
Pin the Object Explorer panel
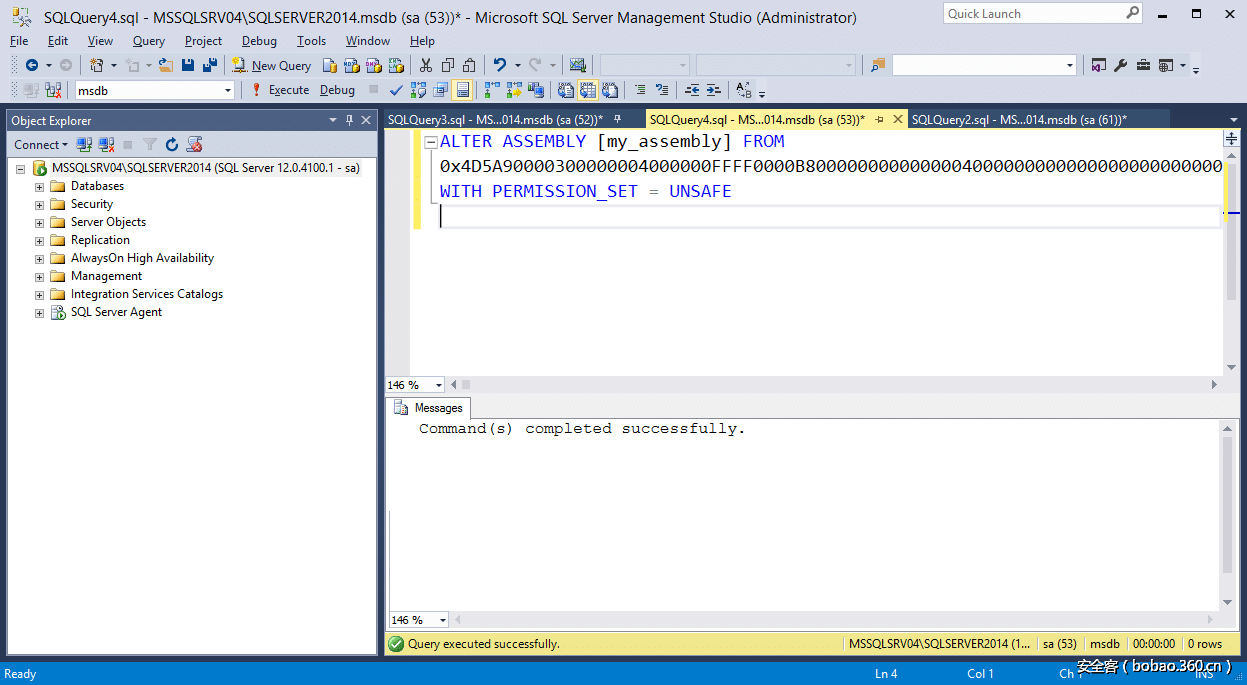pos(350,120)
